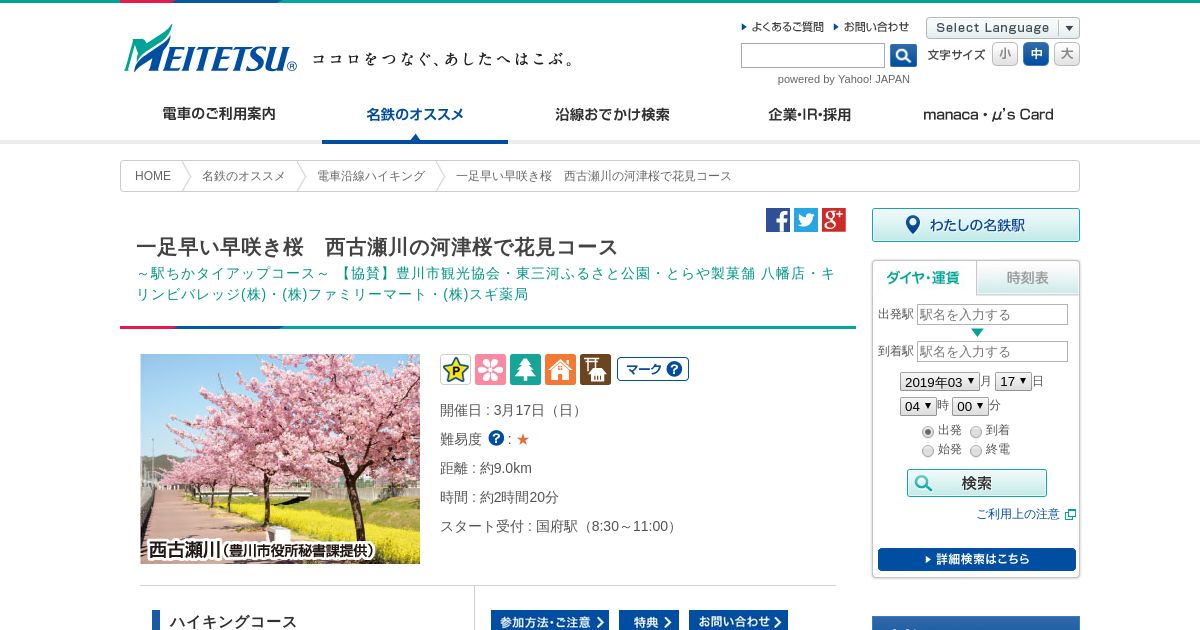Select the 到着 radio button

pyautogui.click(x=976, y=432)
